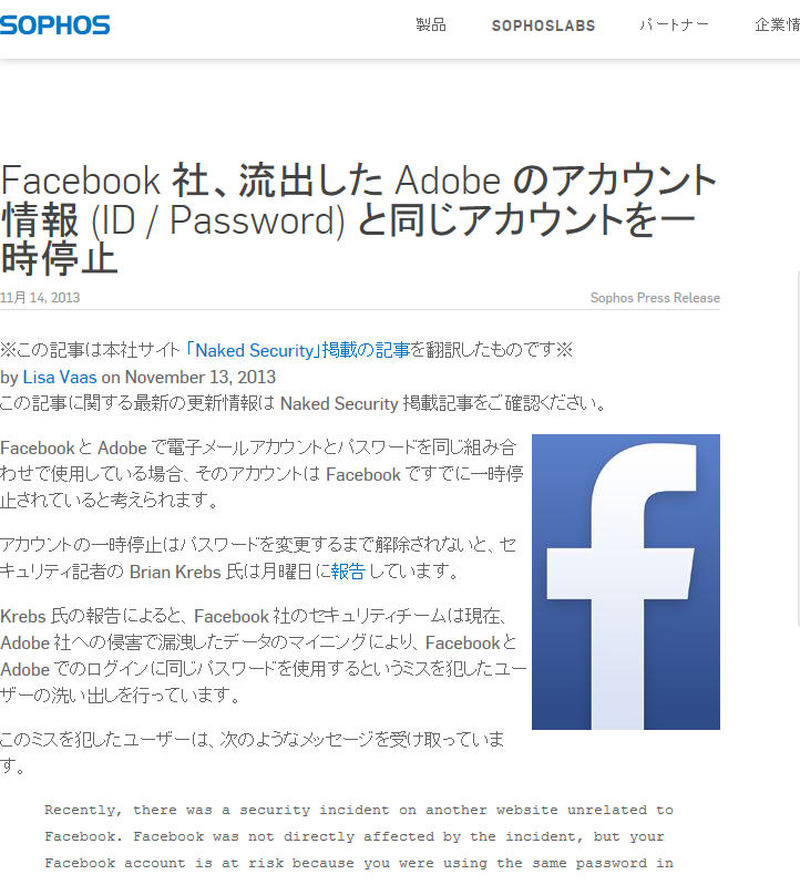
Task: Click the article headline about Facebook and Adobe
Action: (358, 219)
